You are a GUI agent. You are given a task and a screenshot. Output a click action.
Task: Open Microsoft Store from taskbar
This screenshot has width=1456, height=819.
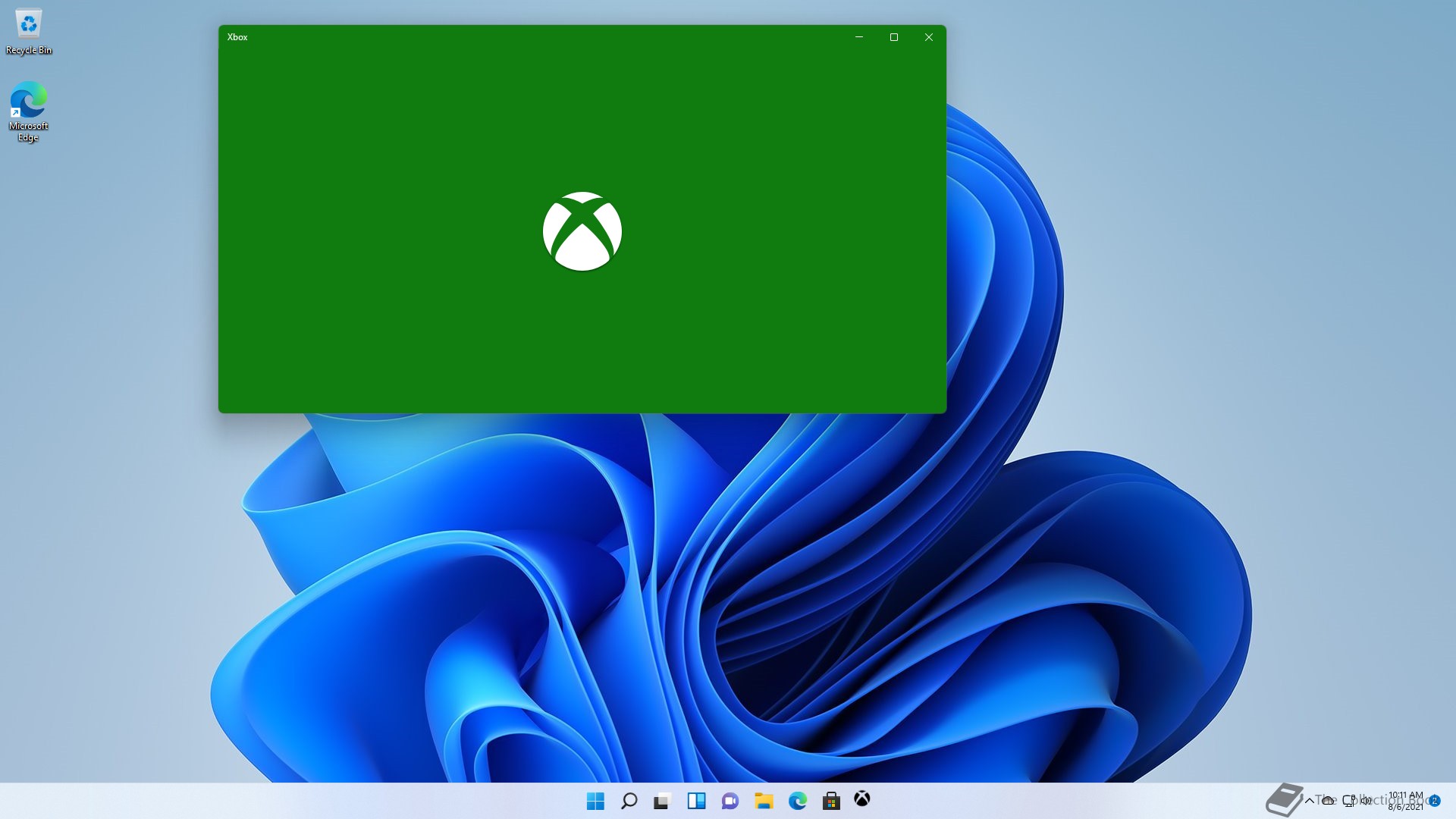[x=831, y=801]
